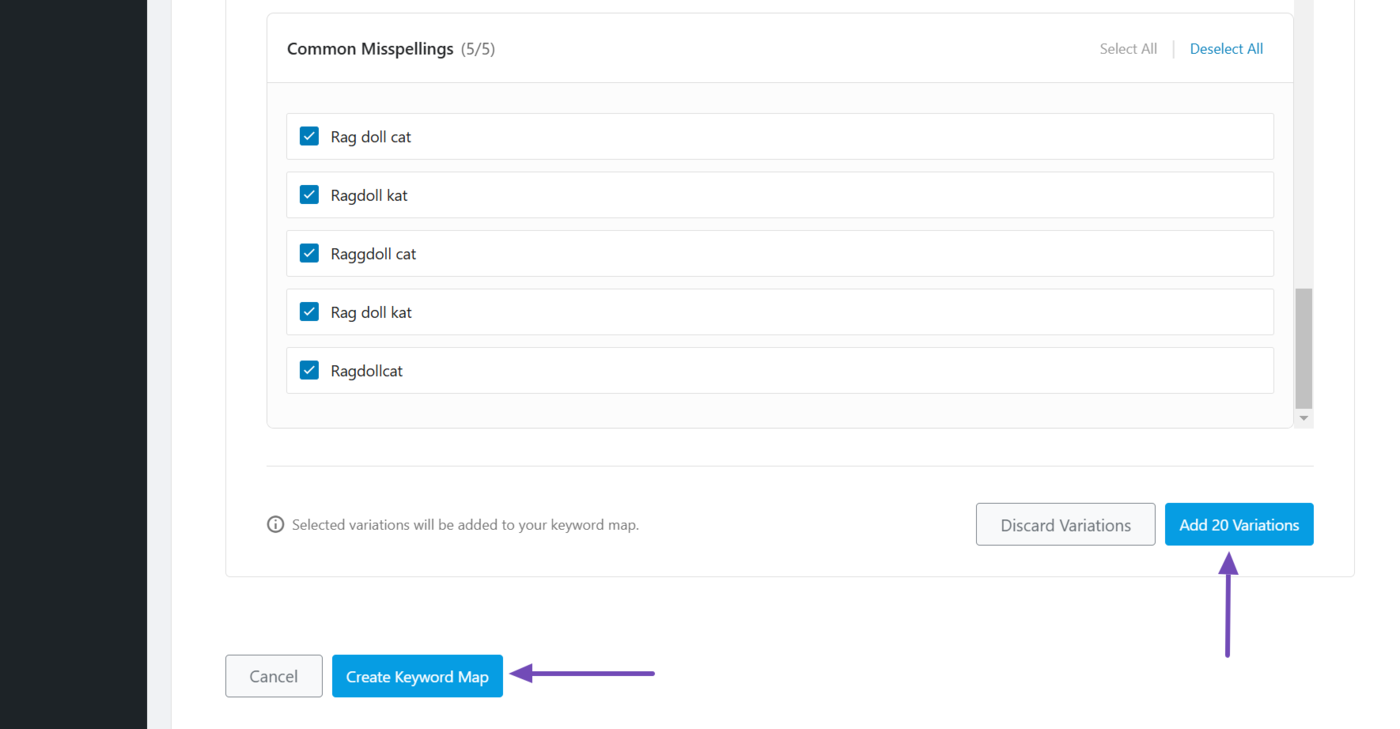Uncheck the "Ragdoll kat" checkbox
This screenshot has width=1400, height=729.
[309, 194]
